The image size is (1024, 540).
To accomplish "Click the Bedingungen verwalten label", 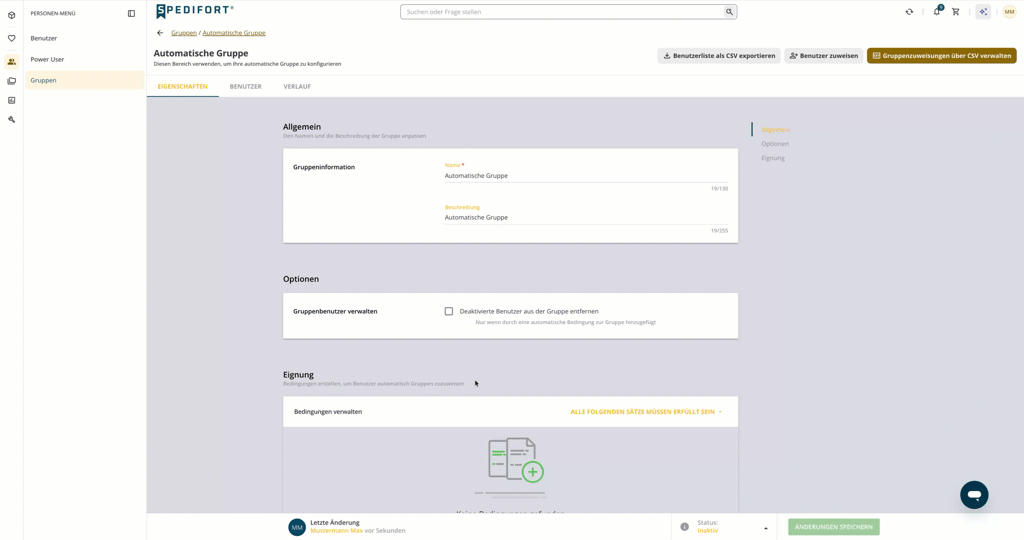I will click(x=328, y=412).
